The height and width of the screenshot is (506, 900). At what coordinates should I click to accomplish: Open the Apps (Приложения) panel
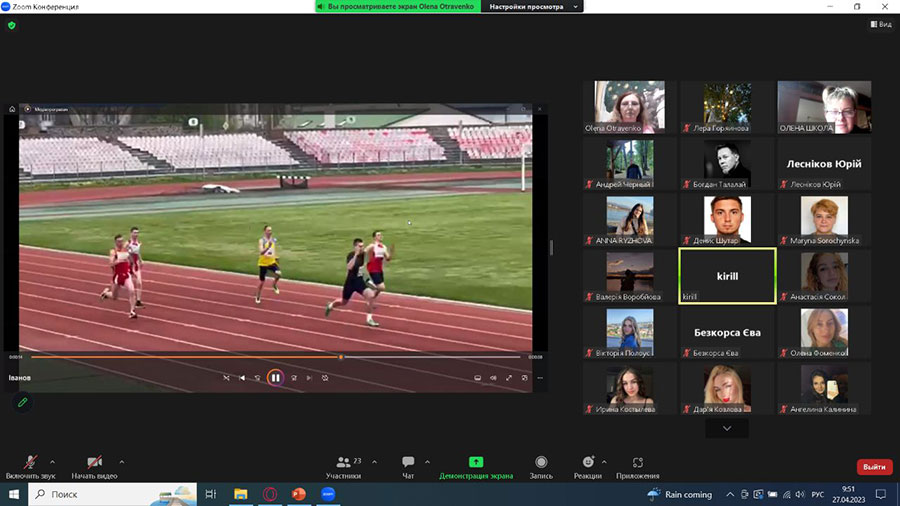(637, 466)
